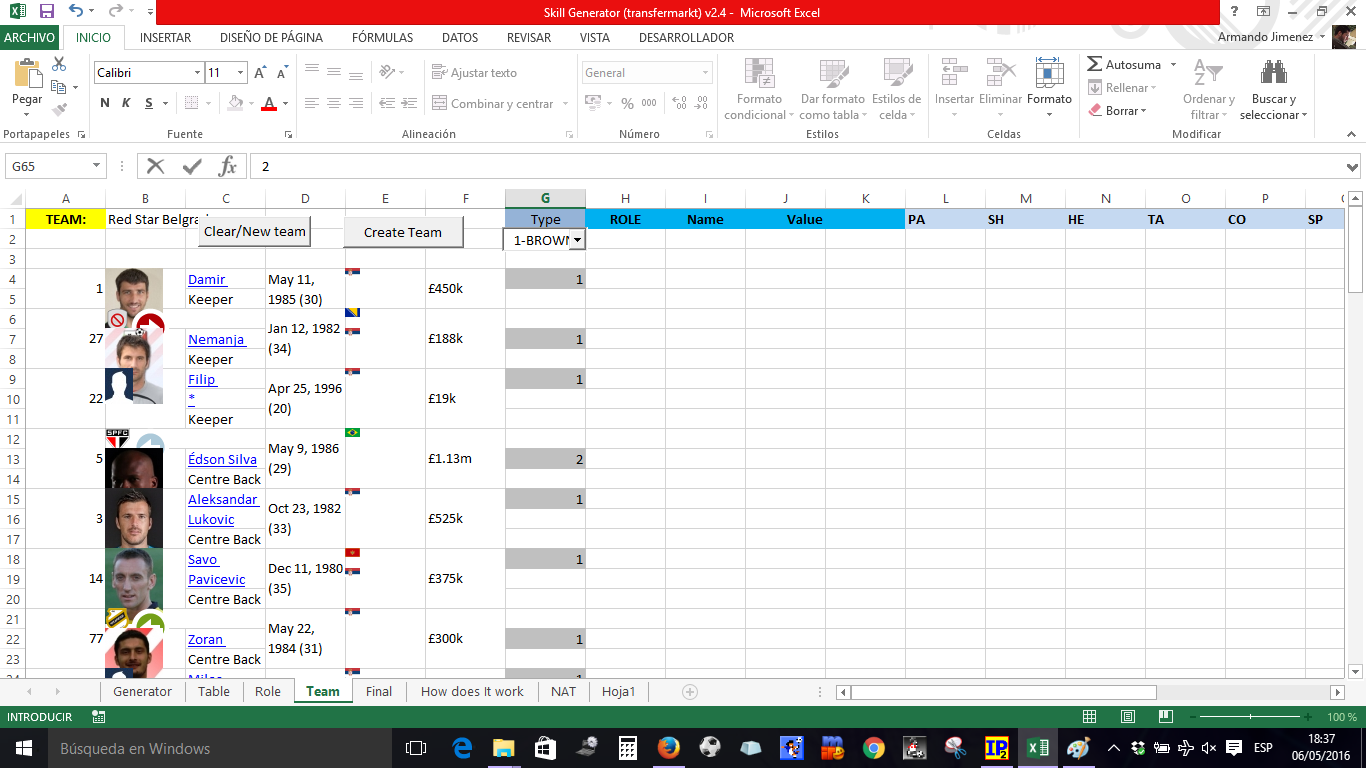Click the Buscar y seleccionar binoculars
The height and width of the screenshot is (768, 1366).
point(1273,74)
